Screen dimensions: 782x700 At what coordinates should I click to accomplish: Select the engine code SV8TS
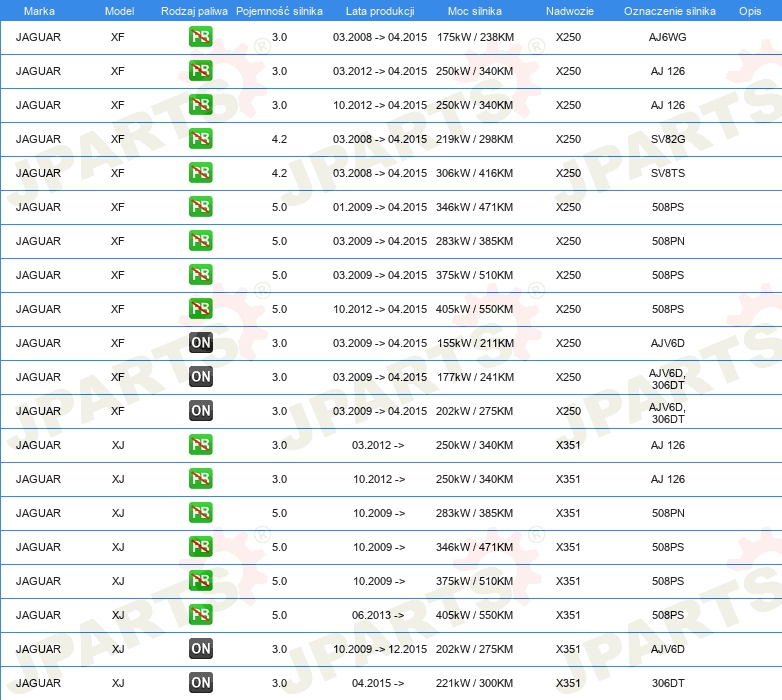[x=668, y=173]
